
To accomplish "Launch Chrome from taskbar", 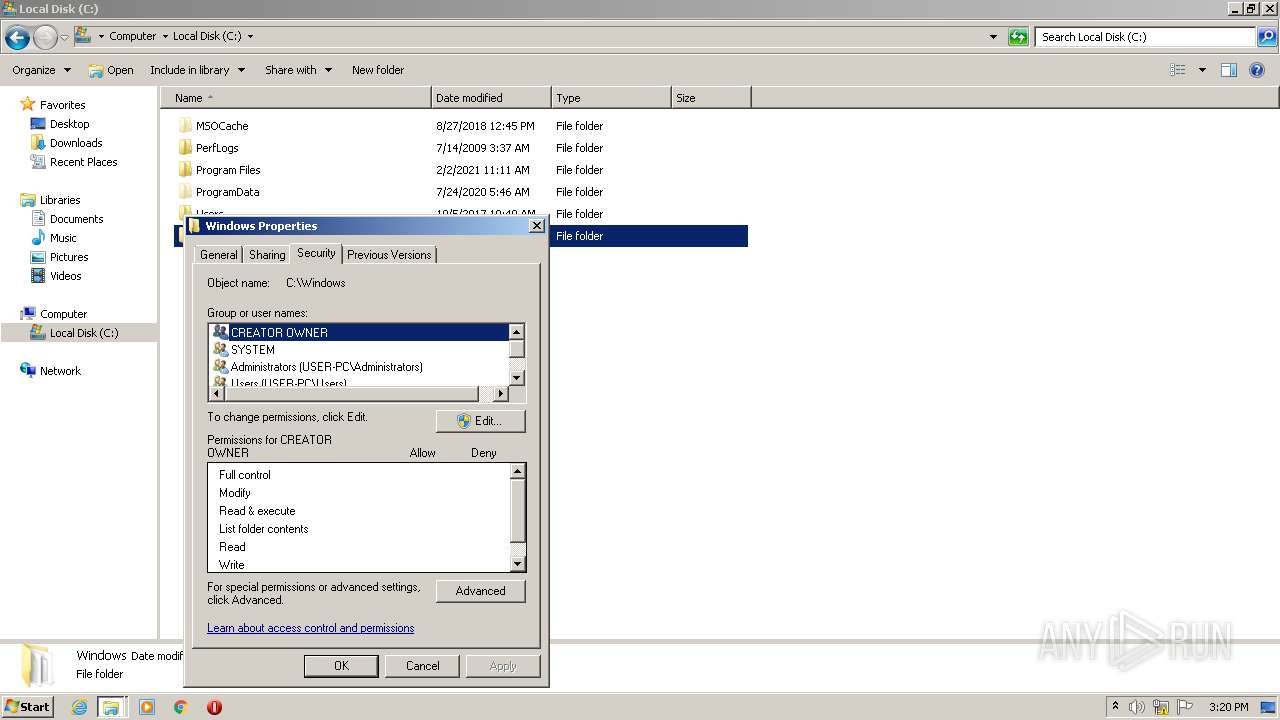I will pyautogui.click(x=180, y=707).
